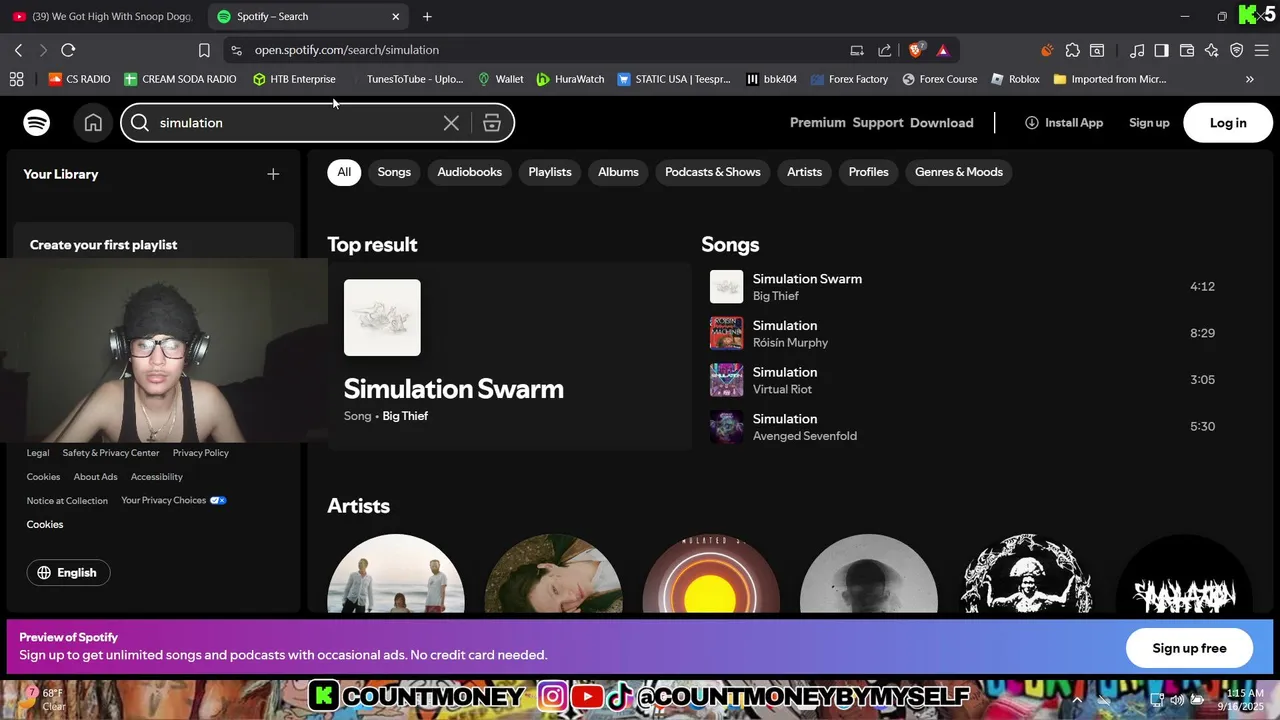Open the CS RADIO bookmark
1280x720 pixels.
(79, 79)
